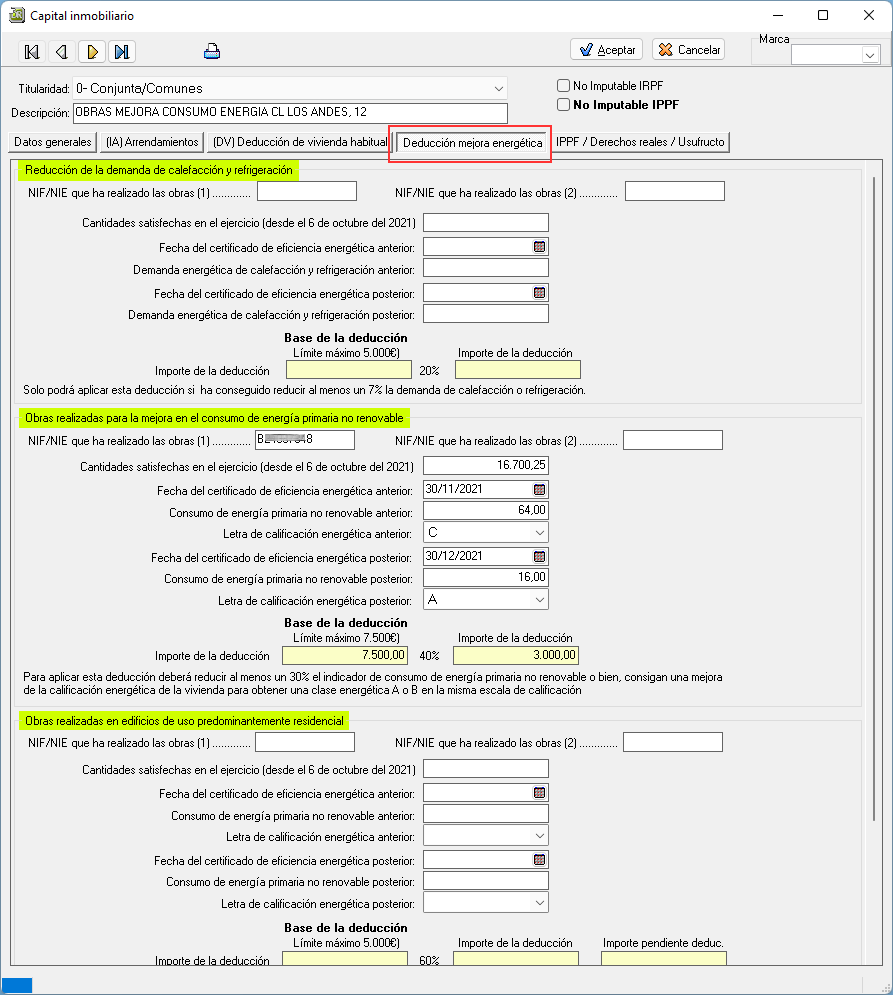Open calendar for residential buildings previous certificate date
This screenshot has width=893, height=995.
[x=539, y=793]
